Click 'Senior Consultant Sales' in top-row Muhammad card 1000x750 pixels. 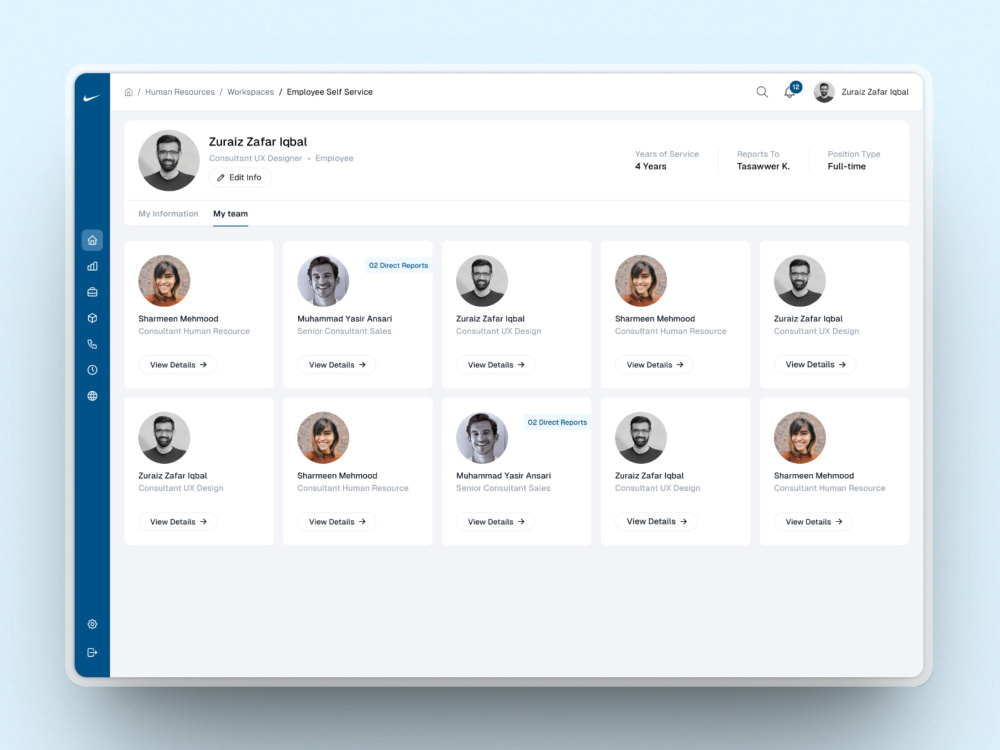click(x=344, y=331)
